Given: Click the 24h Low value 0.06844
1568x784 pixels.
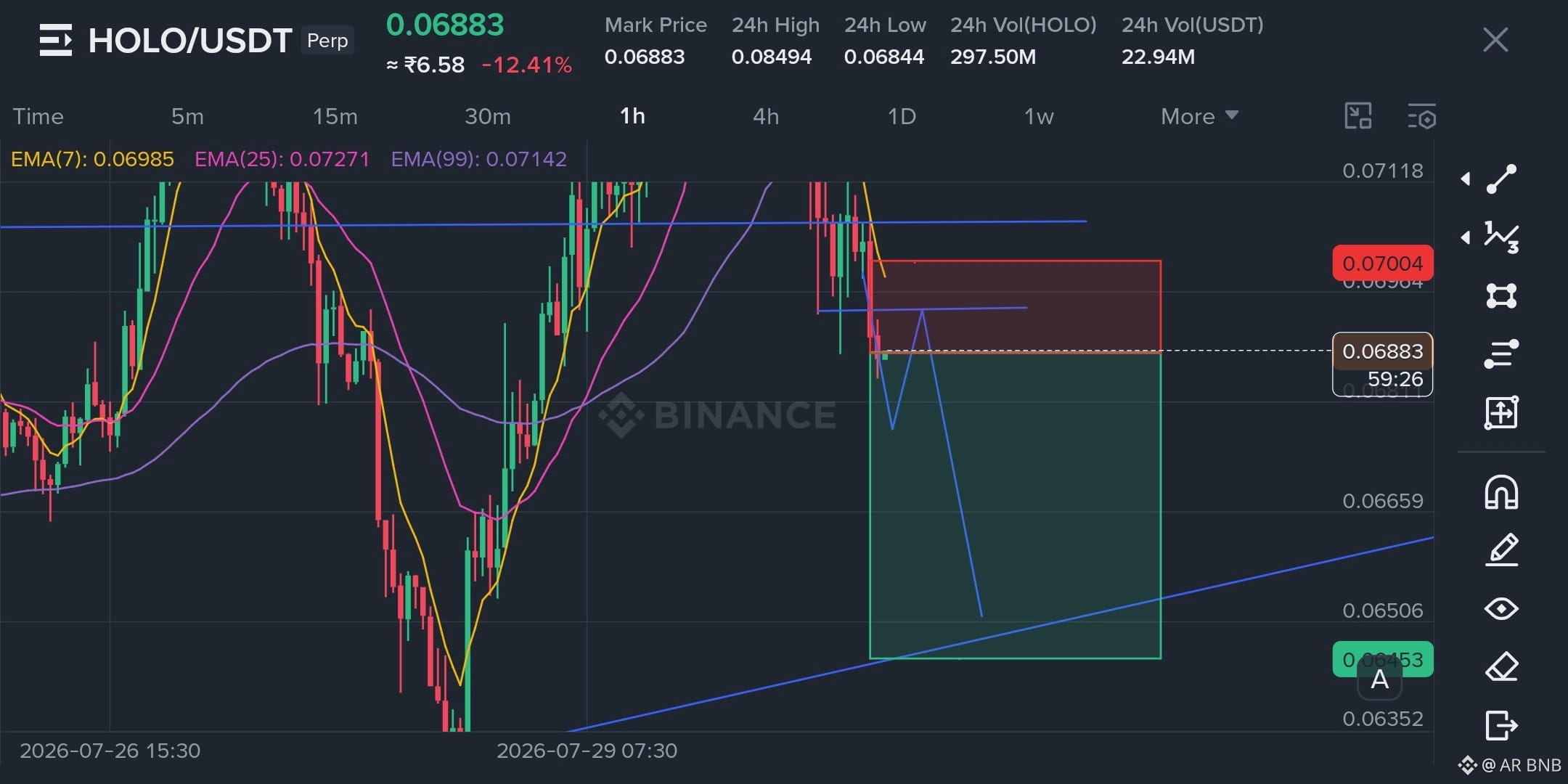Looking at the screenshot, I should (883, 57).
